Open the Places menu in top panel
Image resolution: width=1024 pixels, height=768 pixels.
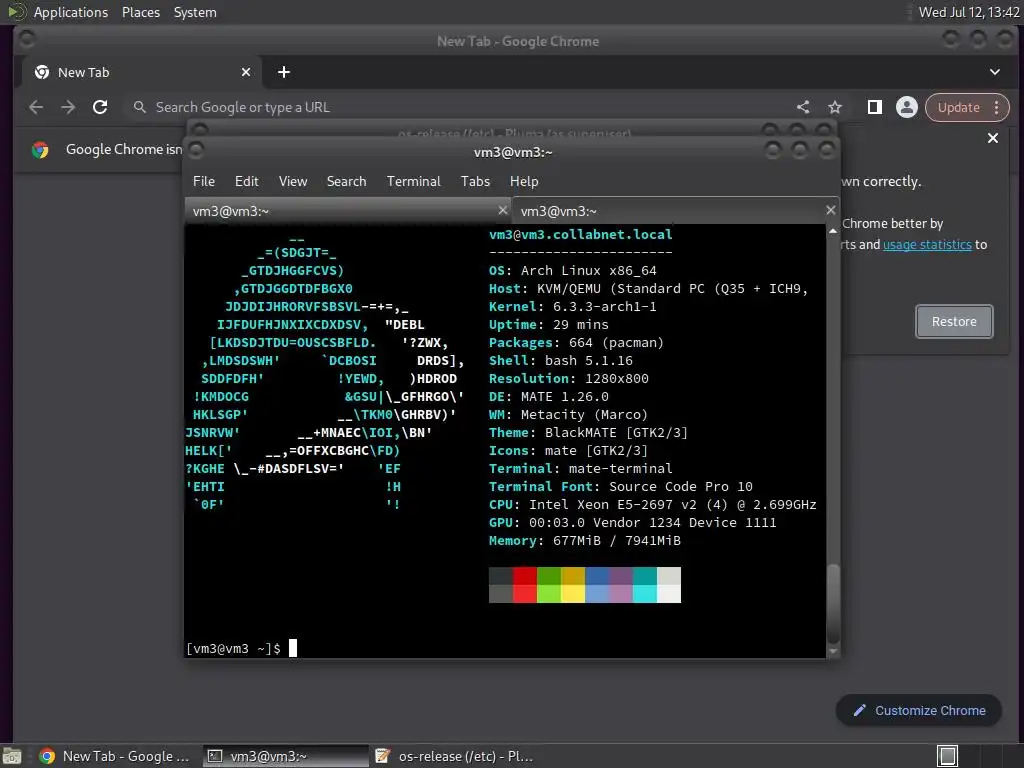[x=141, y=12]
